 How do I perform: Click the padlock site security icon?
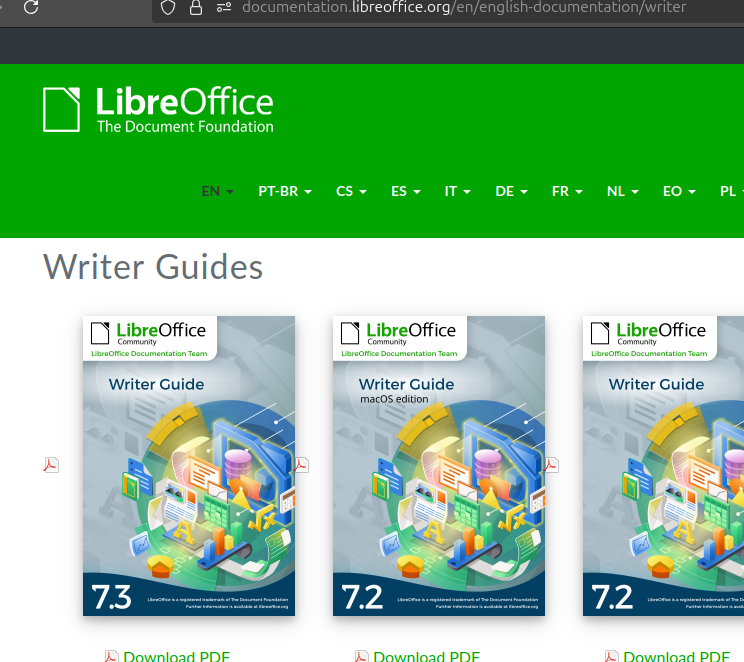pyautogui.click(x=195, y=7)
